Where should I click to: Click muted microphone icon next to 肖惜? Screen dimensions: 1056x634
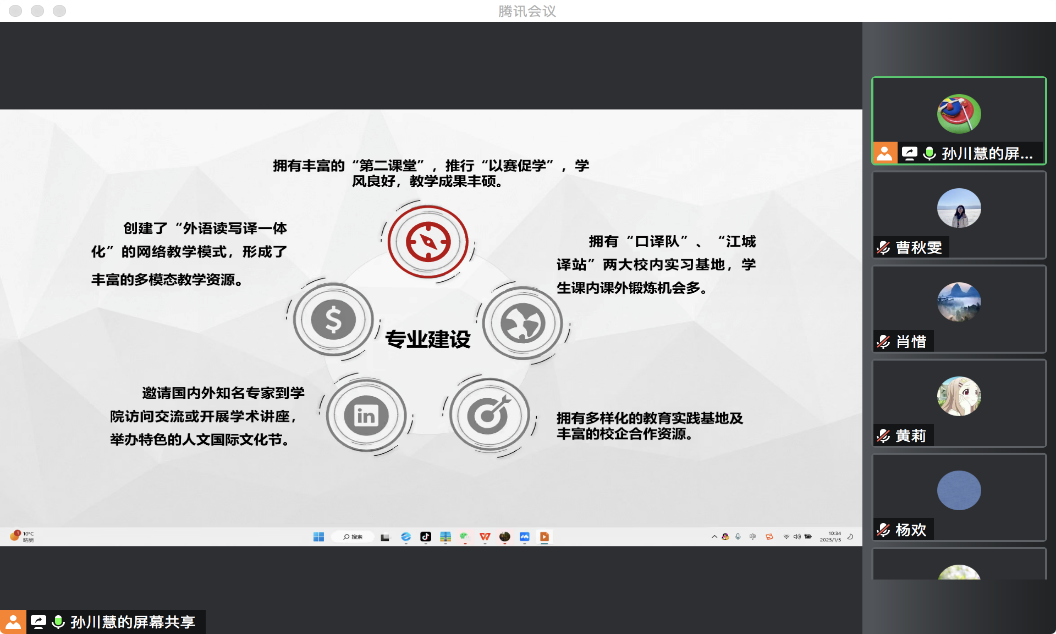click(884, 342)
